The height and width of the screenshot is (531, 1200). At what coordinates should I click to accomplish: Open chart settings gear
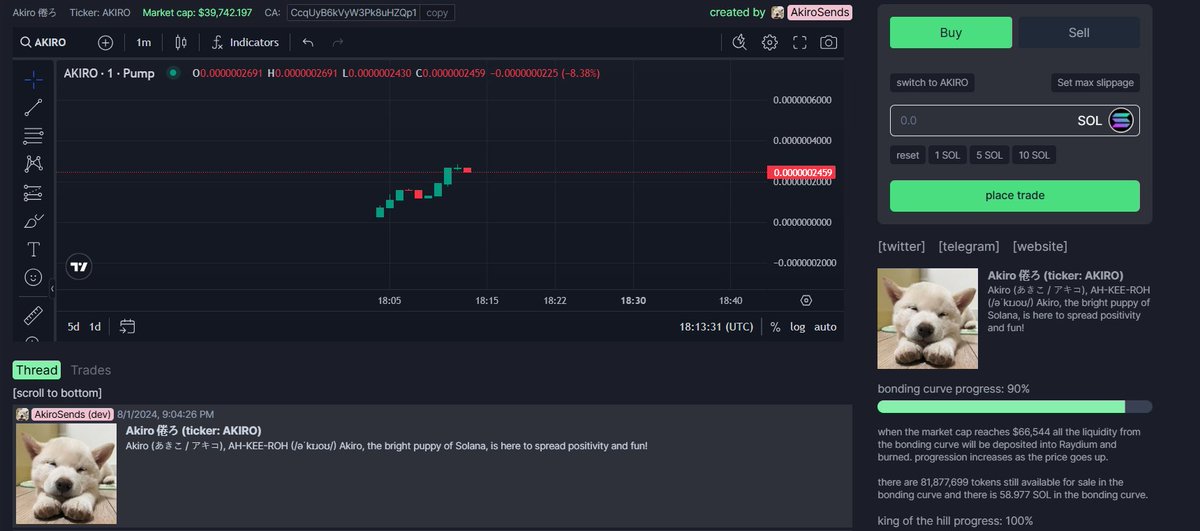770,42
